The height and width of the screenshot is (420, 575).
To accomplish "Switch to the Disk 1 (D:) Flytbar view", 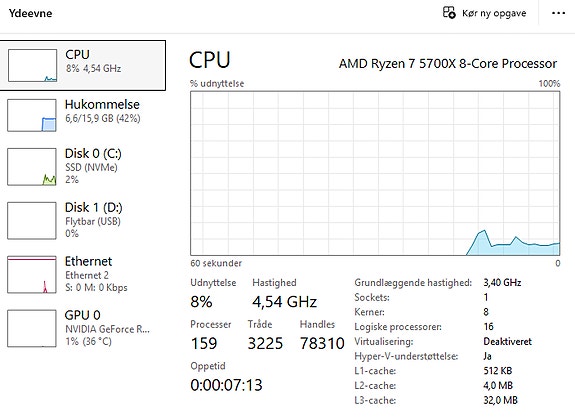I will coord(83,220).
